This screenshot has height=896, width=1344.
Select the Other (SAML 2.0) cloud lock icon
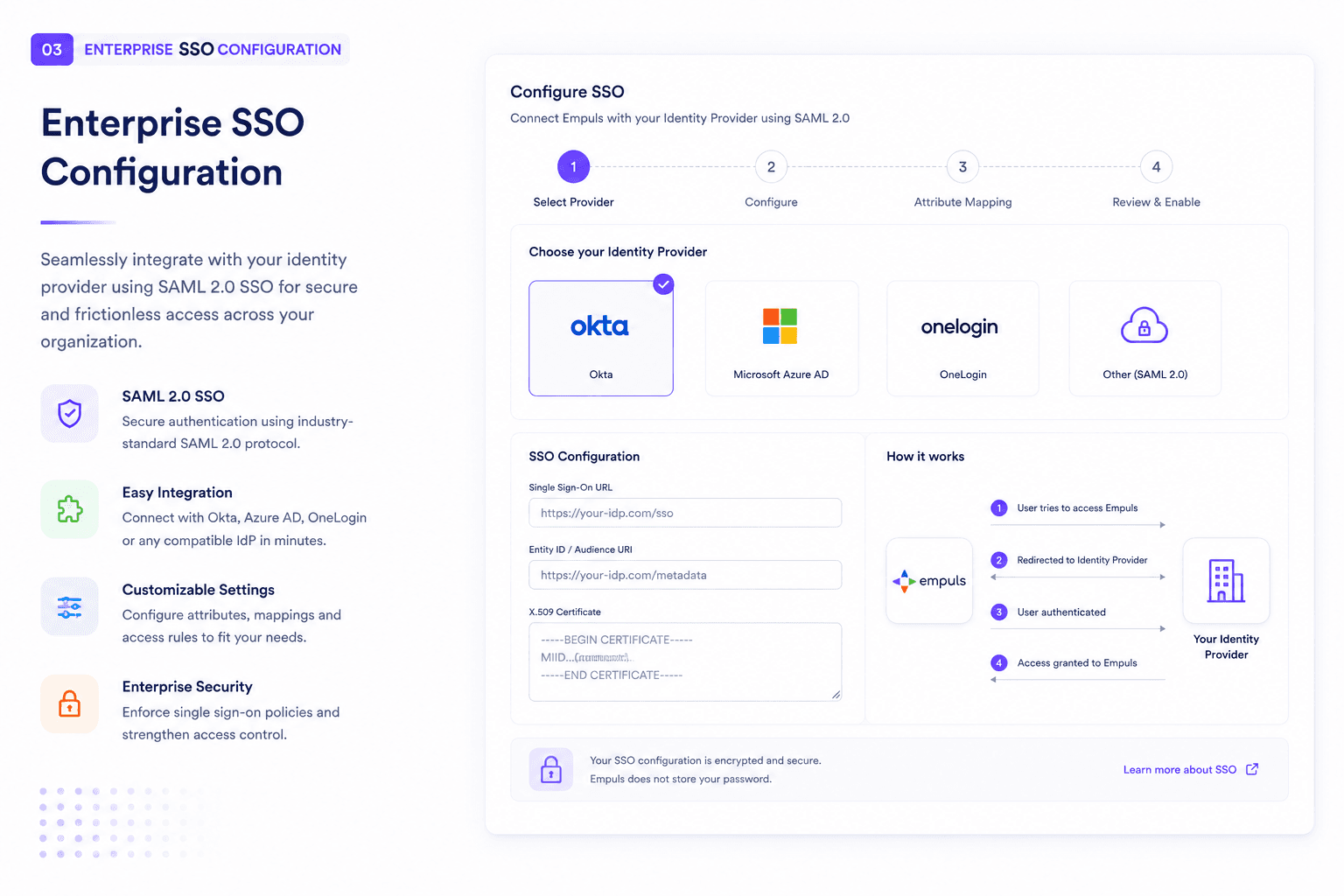pyautogui.click(x=1144, y=326)
